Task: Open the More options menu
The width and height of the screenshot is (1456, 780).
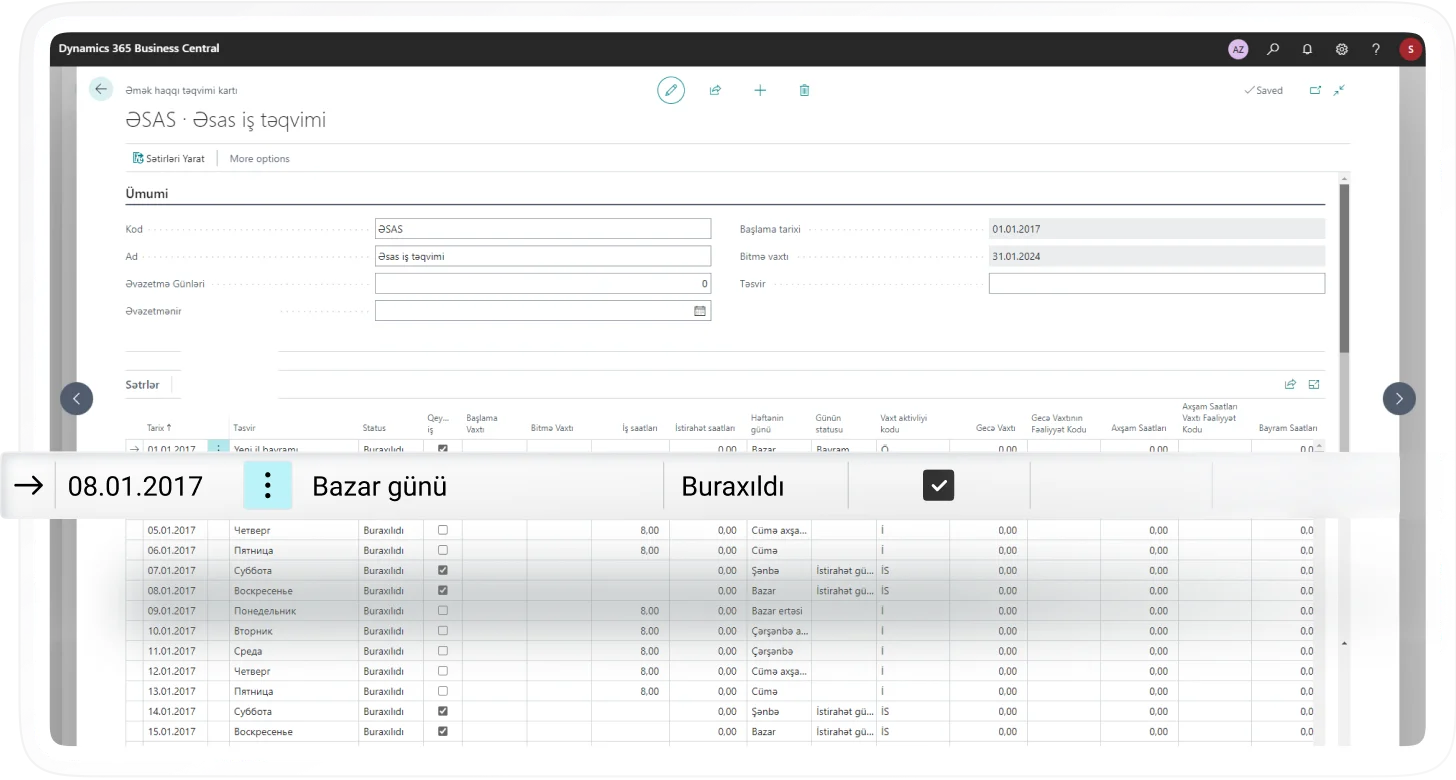Action: (259, 158)
